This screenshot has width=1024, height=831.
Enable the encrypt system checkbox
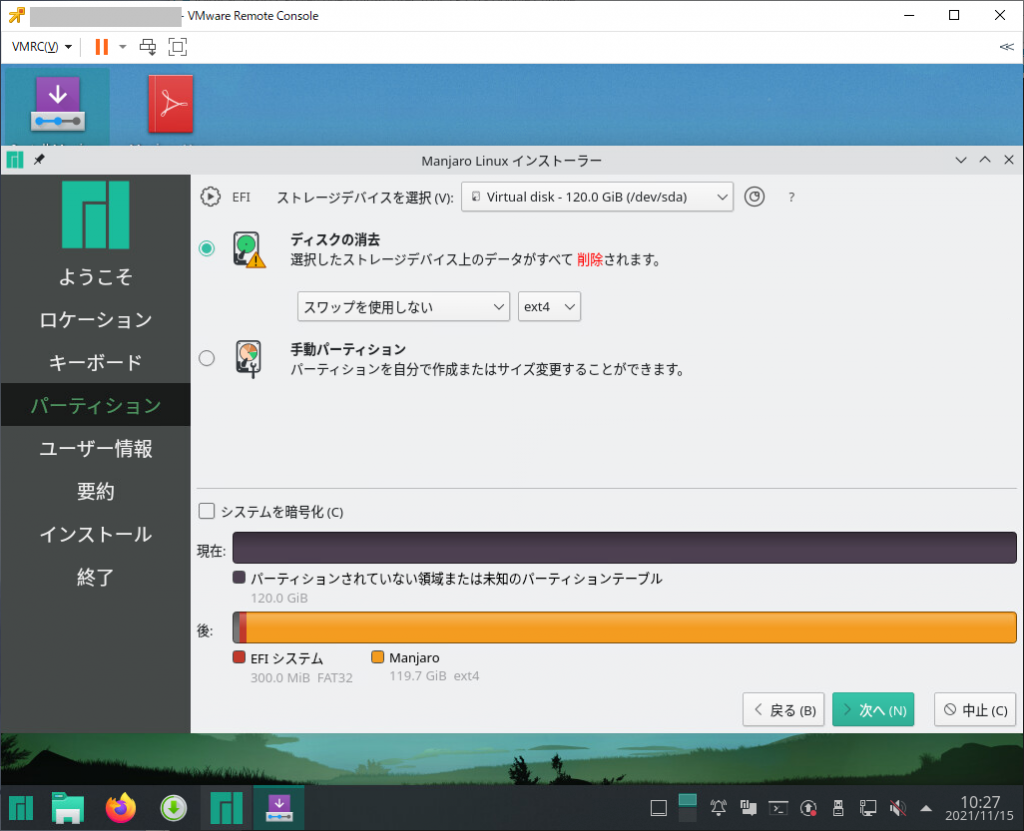206,511
